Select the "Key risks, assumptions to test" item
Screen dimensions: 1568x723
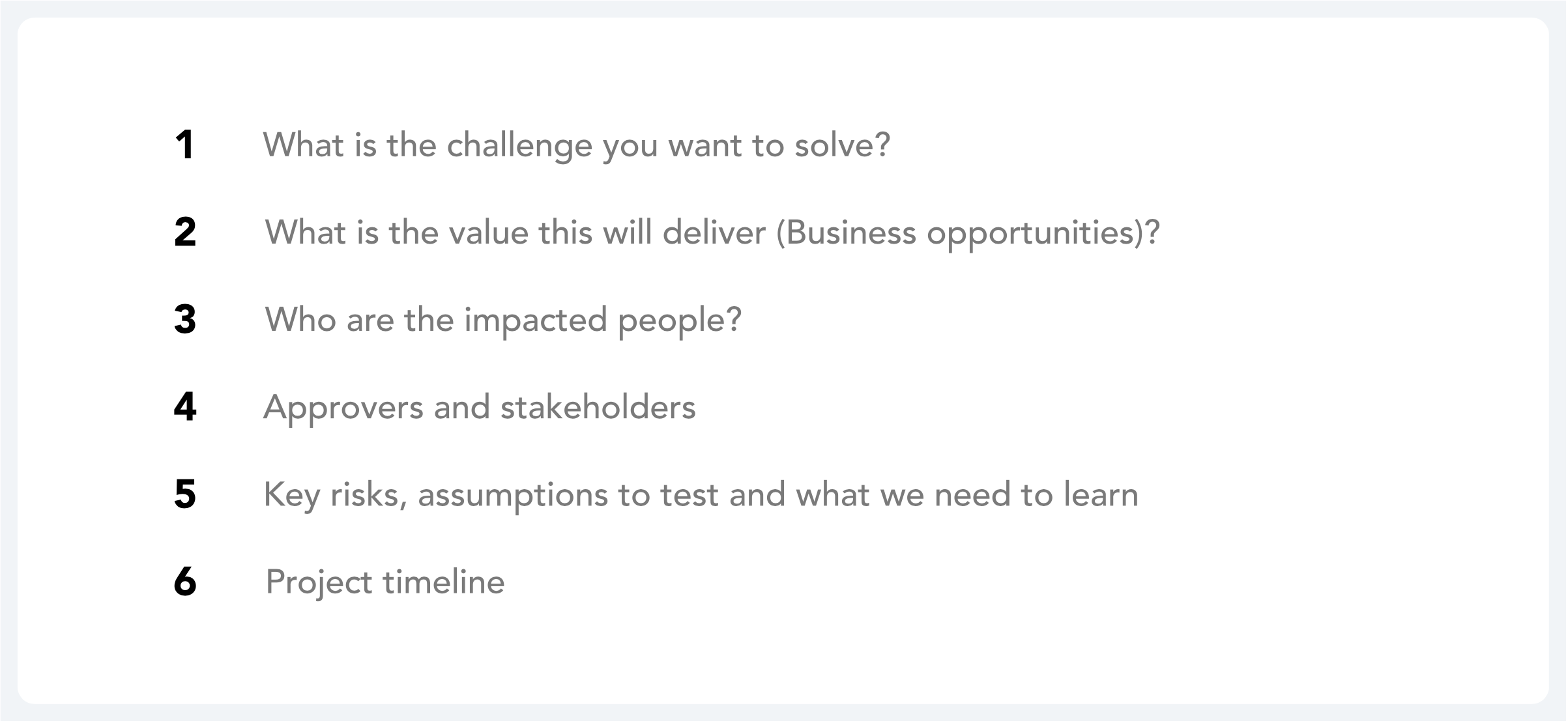click(701, 496)
